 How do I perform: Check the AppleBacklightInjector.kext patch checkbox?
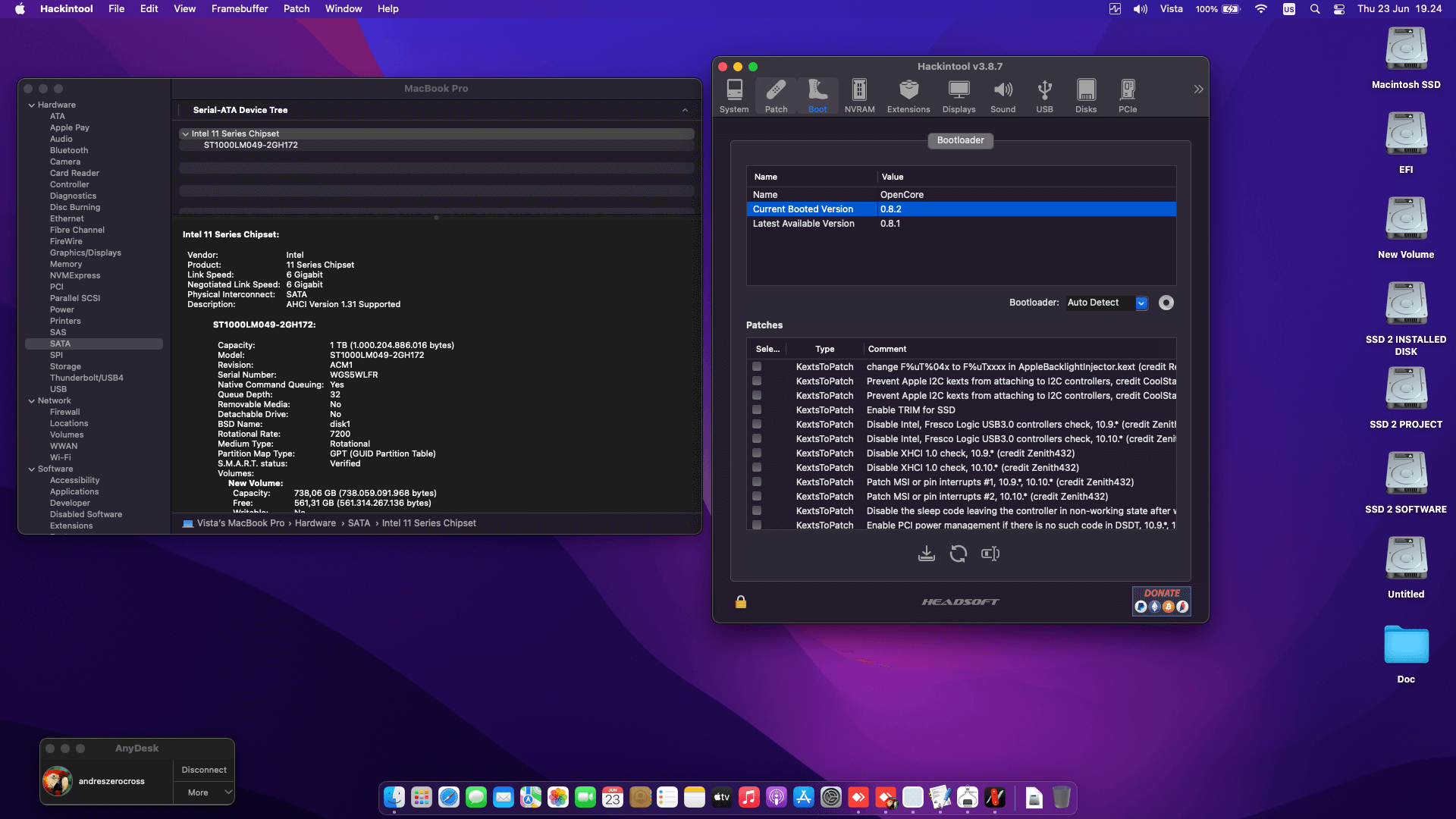(x=757, y=366)
